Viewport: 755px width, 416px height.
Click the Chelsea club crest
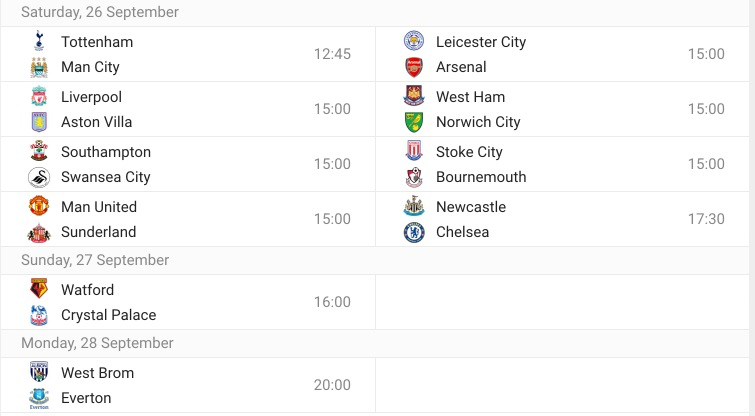(414, 232)
